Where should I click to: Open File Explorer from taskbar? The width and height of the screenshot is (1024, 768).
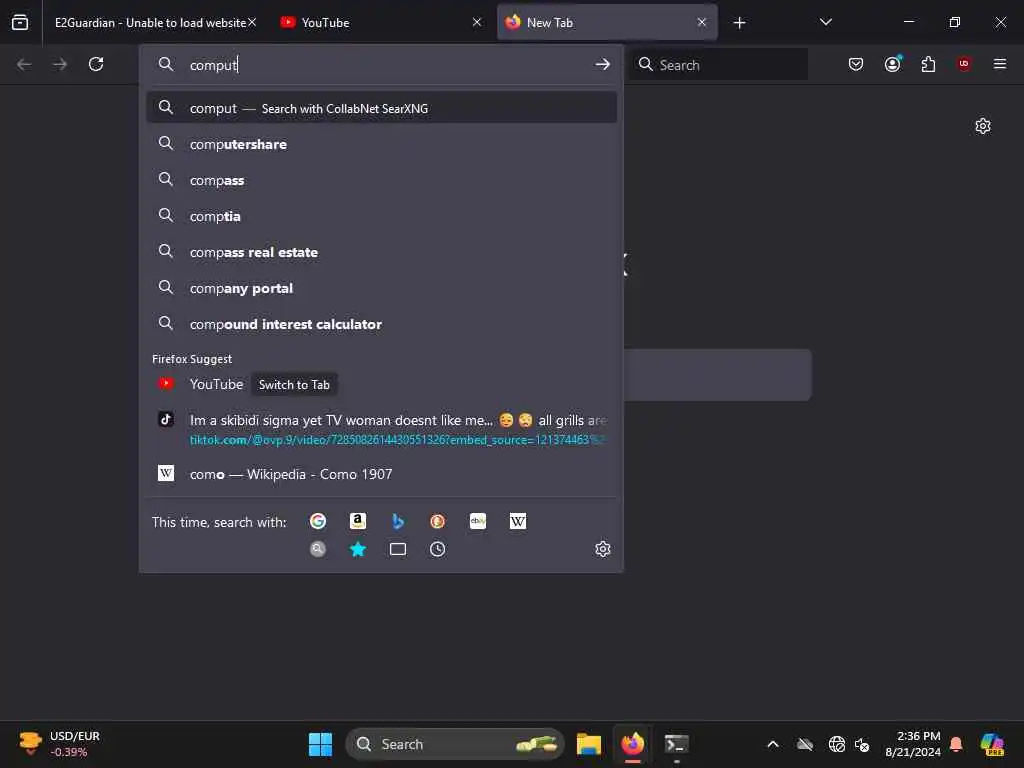point(588,744)
